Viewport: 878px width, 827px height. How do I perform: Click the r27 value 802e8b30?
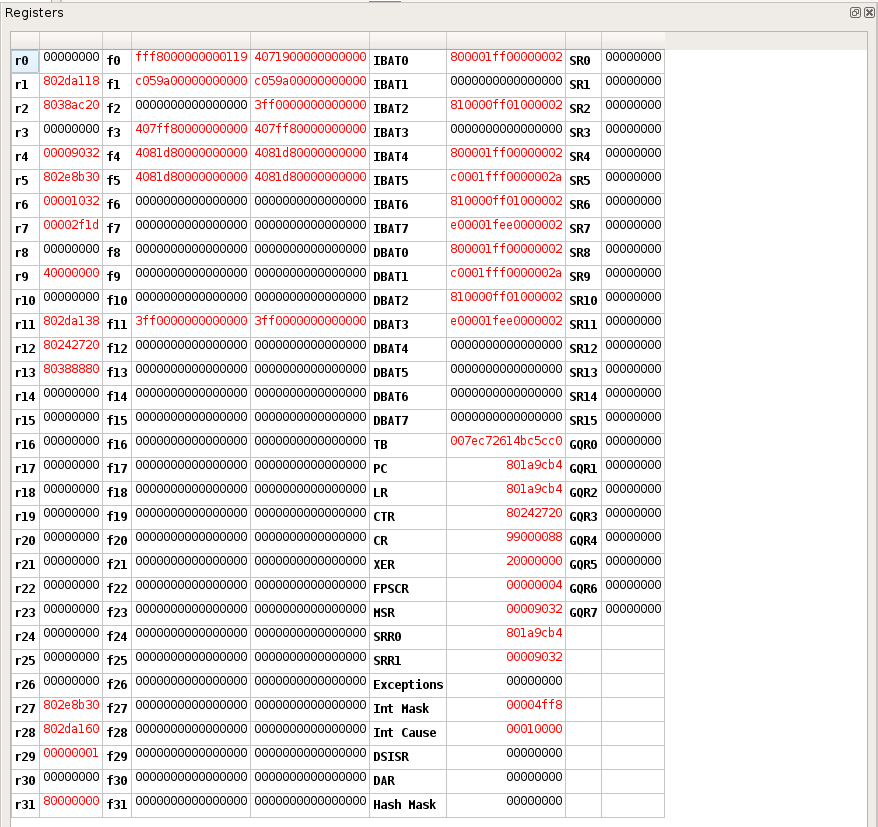(71, 705)
